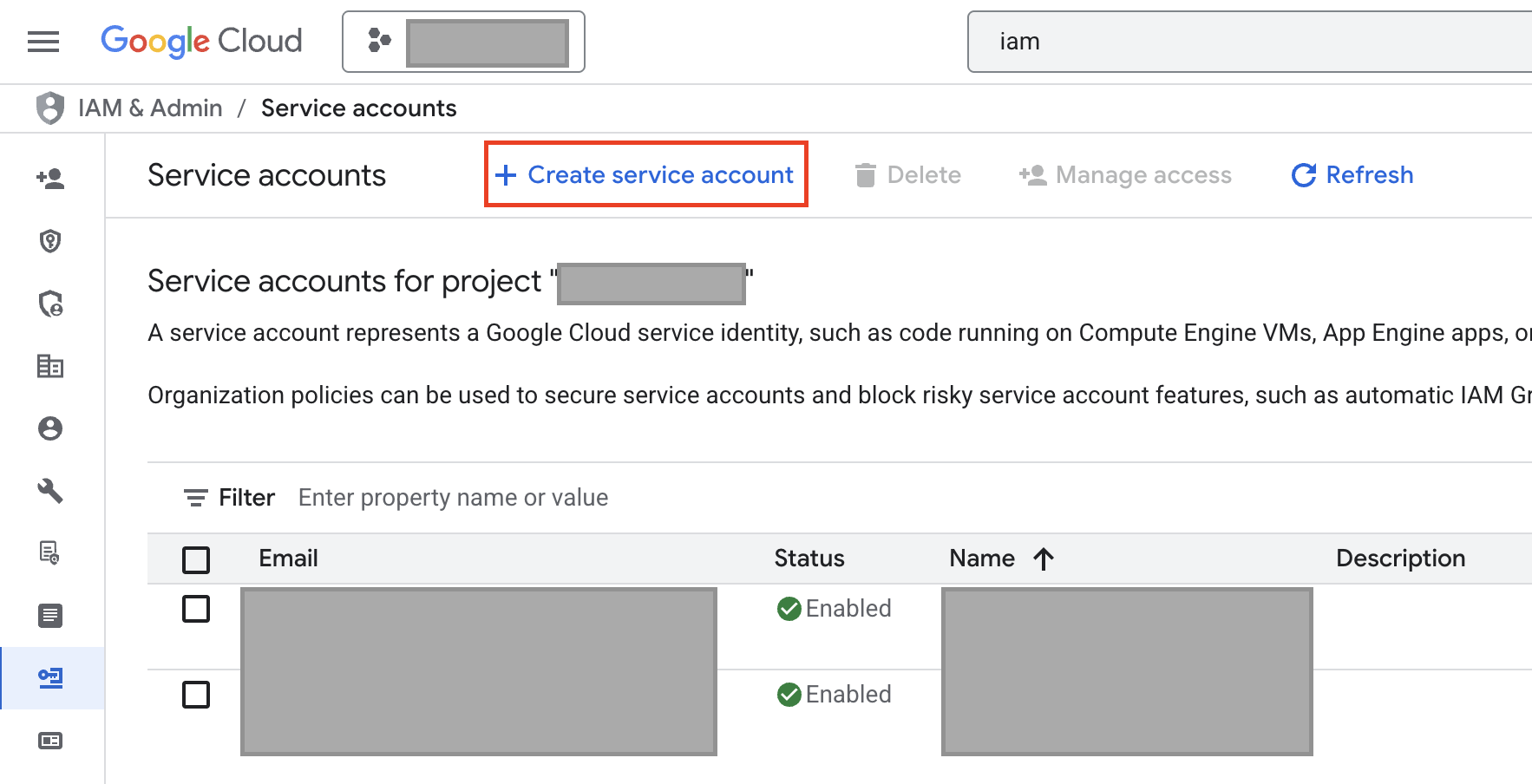
Task: Open the shield with lock sidebar icon
Action: [50, 304]
